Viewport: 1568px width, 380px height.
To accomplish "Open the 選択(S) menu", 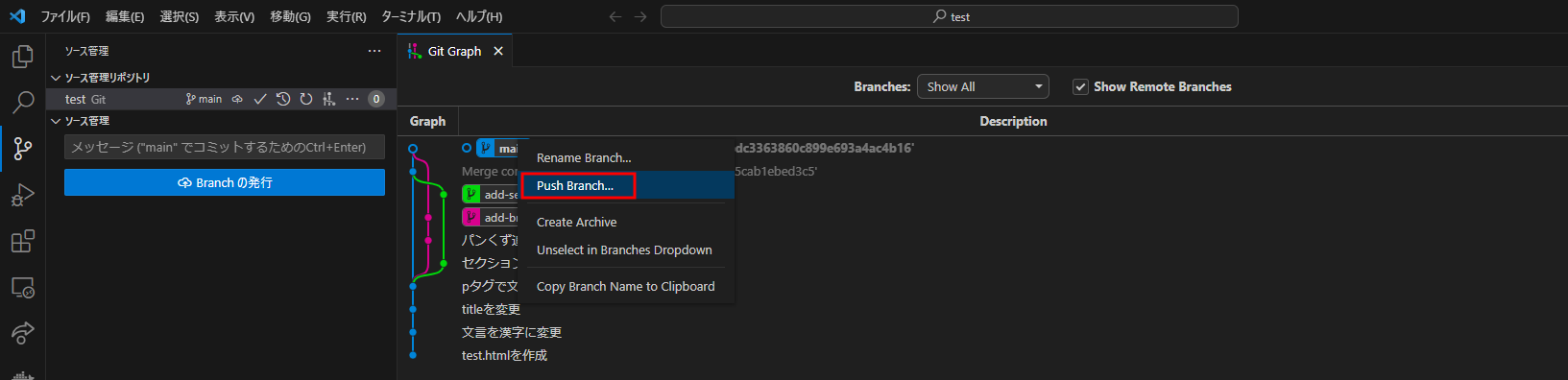I will tap(180, 16).
